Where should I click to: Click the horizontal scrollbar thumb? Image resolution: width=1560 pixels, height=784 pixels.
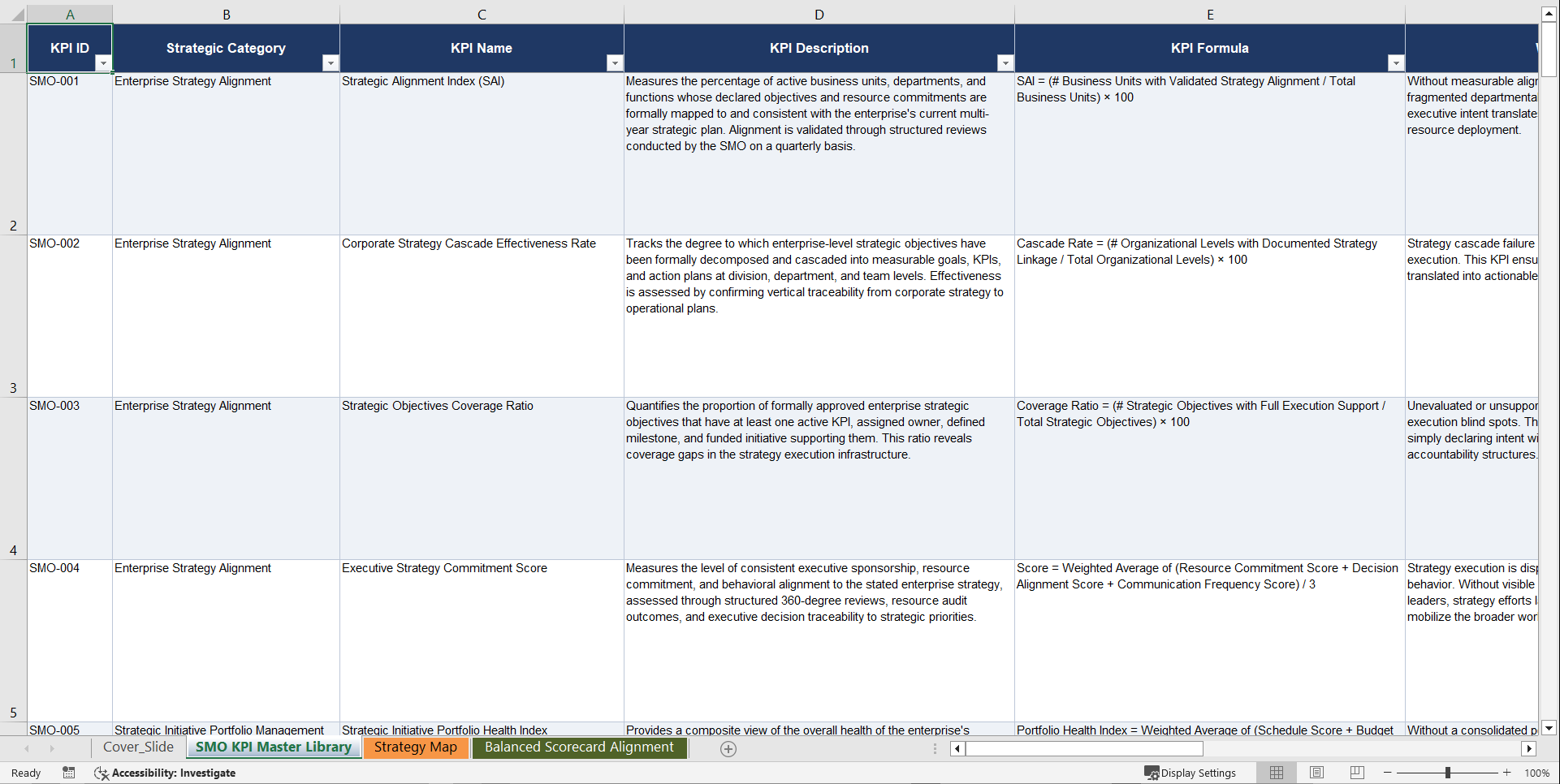[1084, 748]
